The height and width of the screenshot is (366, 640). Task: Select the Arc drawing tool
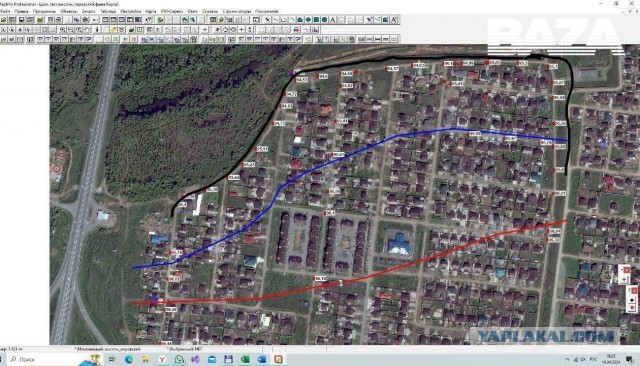pos(292,20)
